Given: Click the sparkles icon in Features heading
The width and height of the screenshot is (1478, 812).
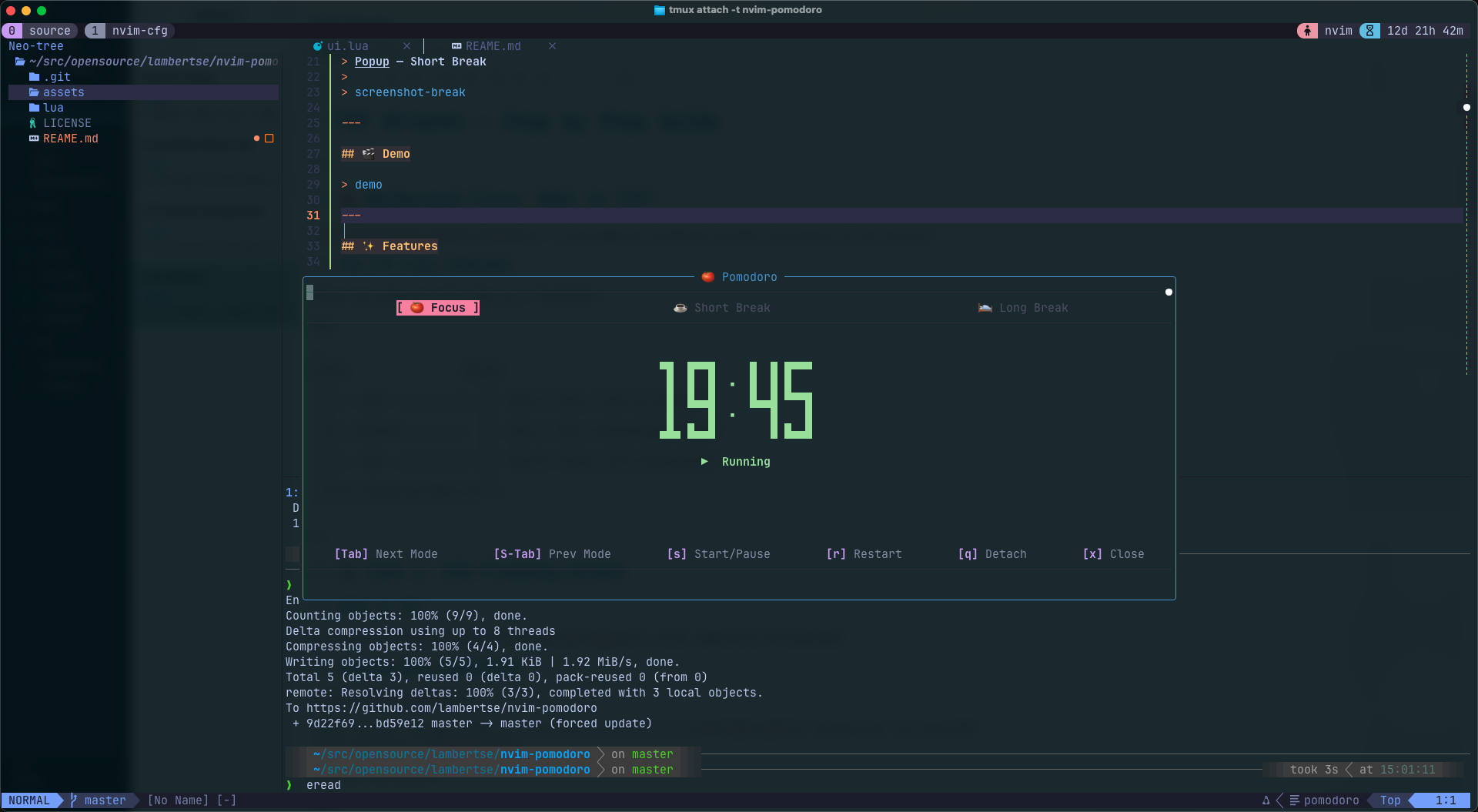Looking at the screenshot, I should (x=369, y=246).
